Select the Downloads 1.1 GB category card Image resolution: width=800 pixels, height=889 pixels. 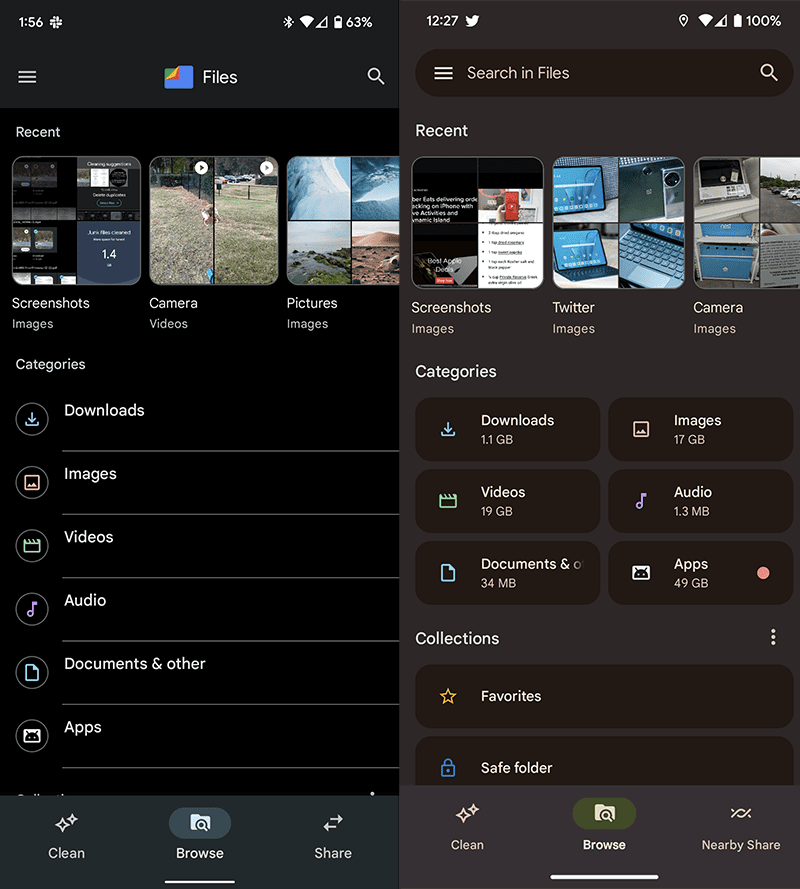pyautogui.click(x=507, y=429)
